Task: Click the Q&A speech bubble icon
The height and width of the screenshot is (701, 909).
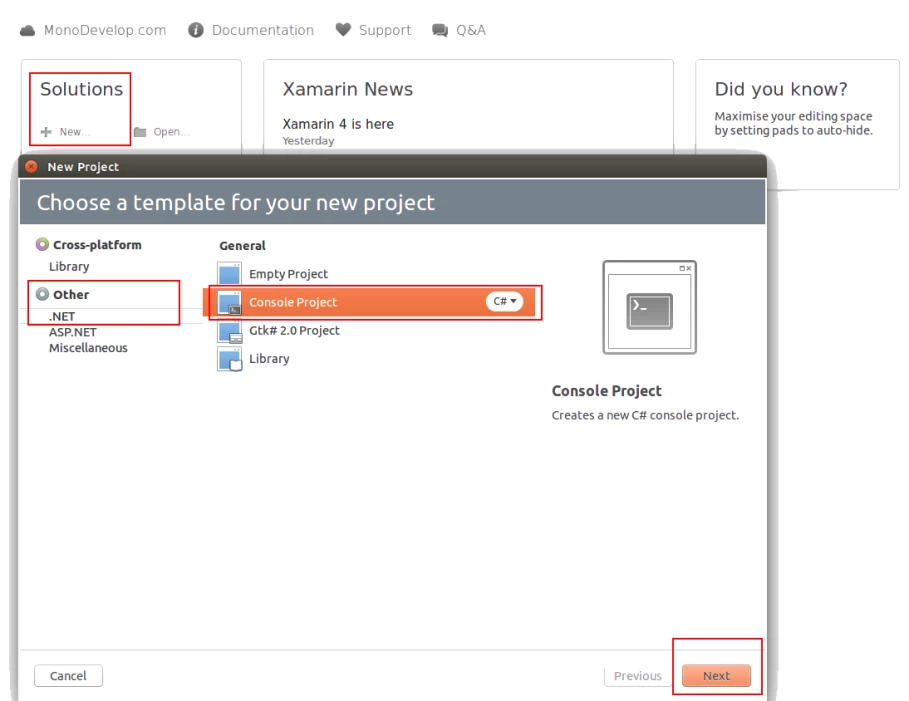Action: click(x=440, y=30)
